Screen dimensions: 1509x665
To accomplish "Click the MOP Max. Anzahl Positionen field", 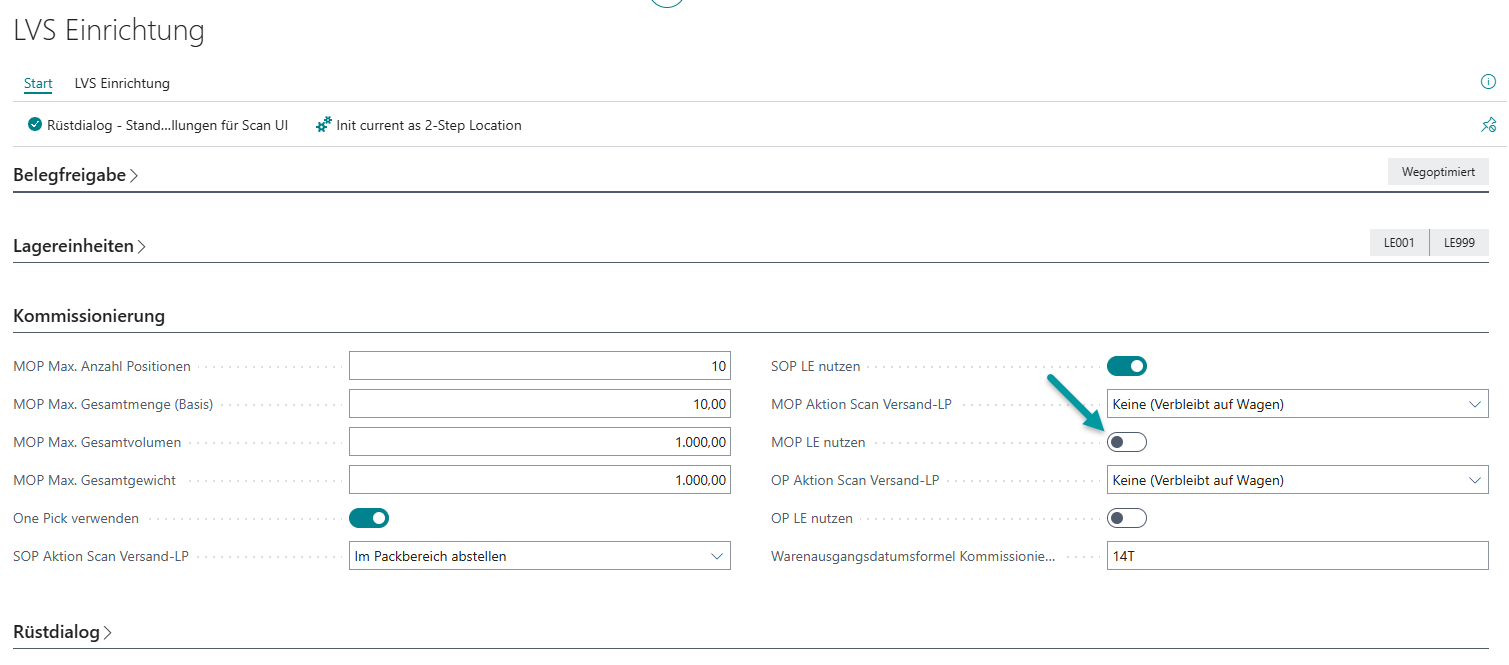I will point(540,366).
